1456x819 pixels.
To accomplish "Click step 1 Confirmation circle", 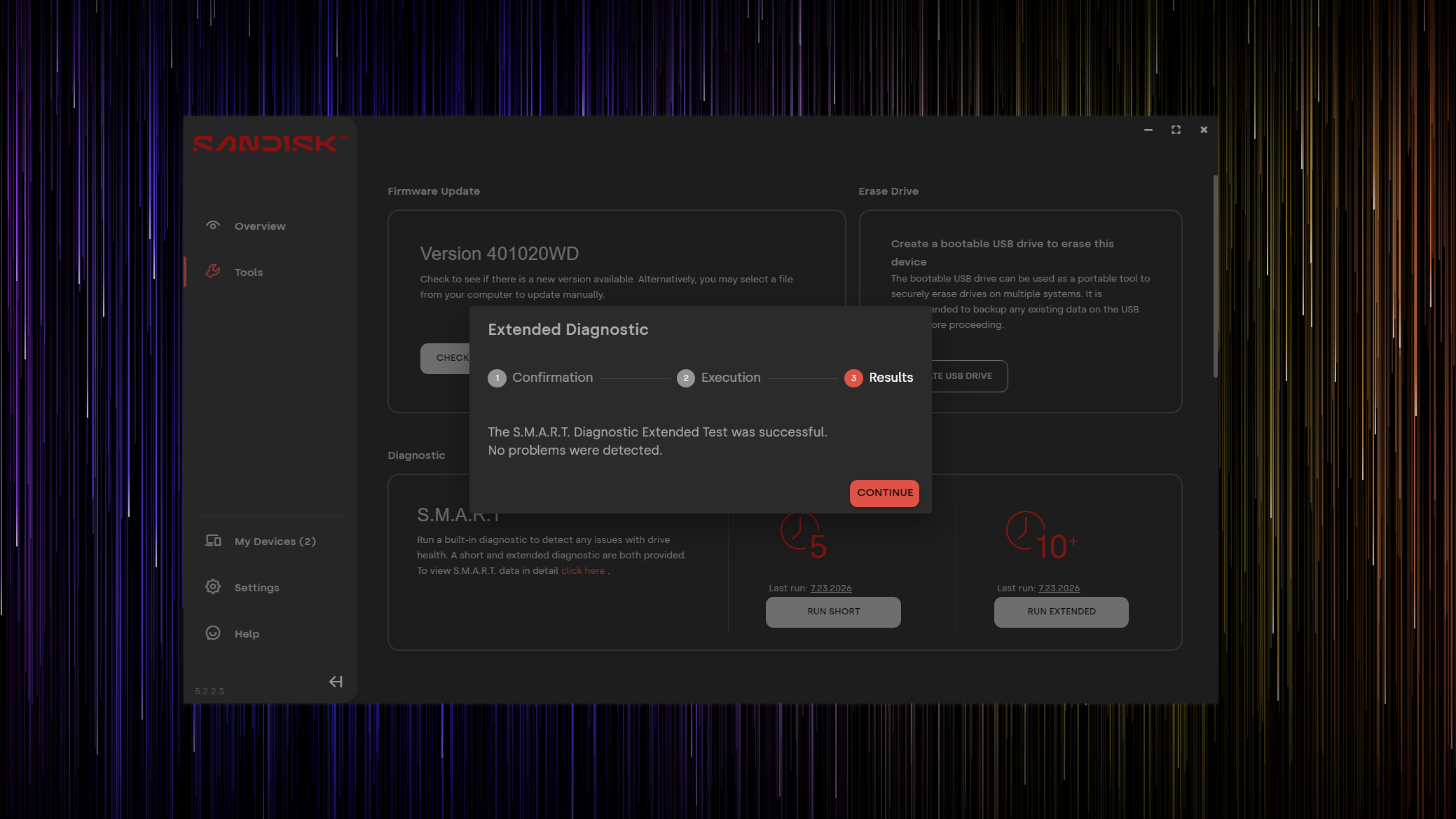I will [497, 378].
